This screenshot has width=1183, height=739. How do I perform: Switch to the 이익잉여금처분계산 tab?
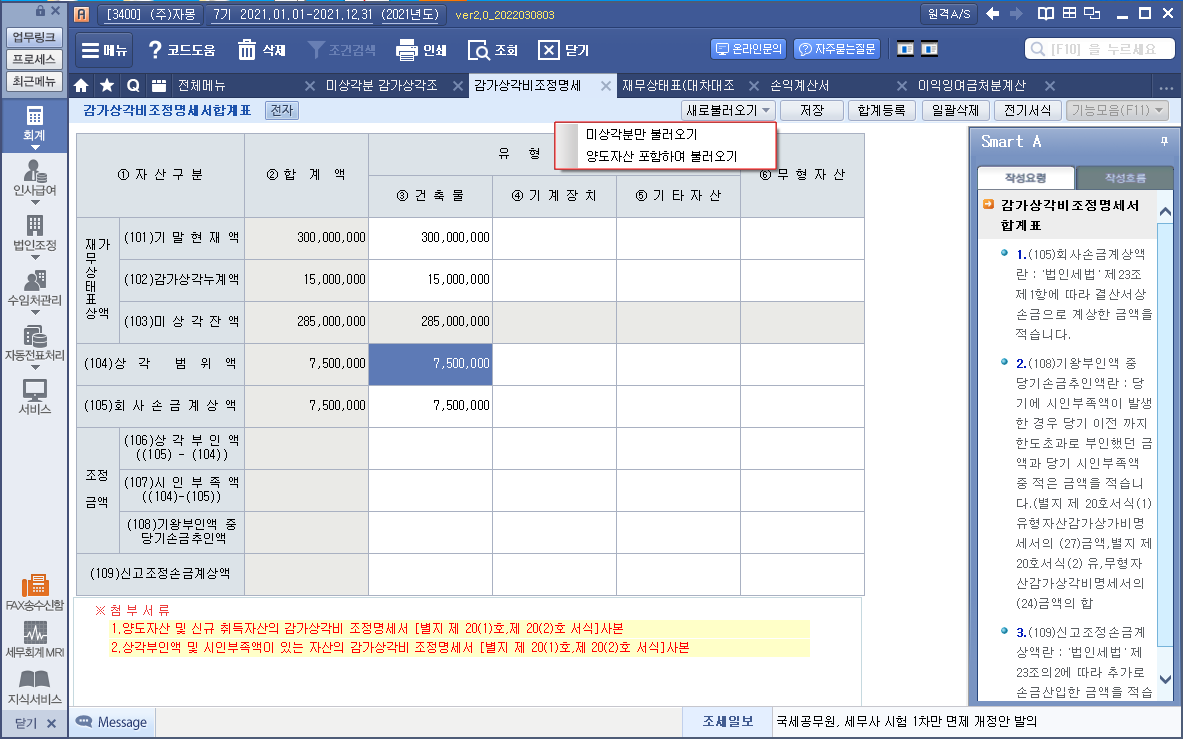[x=972, y=86]
